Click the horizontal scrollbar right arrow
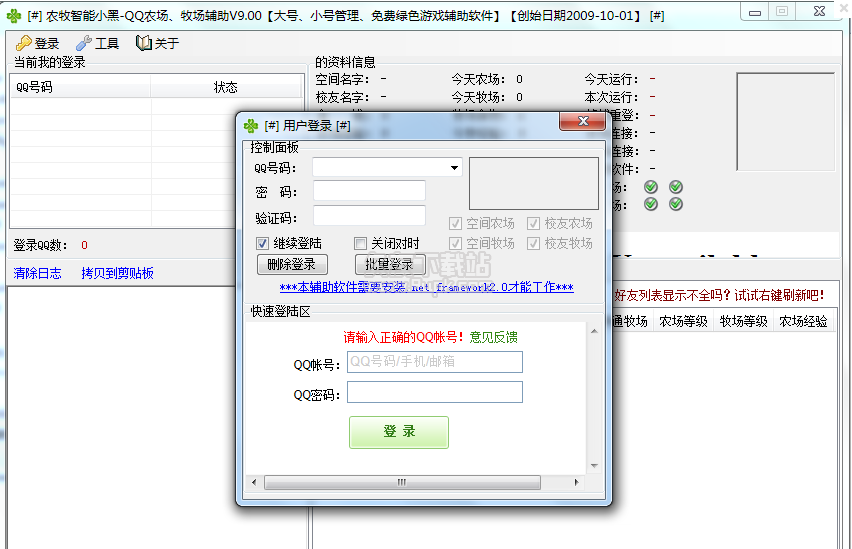Screen dimensions: 852x549 (577, 482)
